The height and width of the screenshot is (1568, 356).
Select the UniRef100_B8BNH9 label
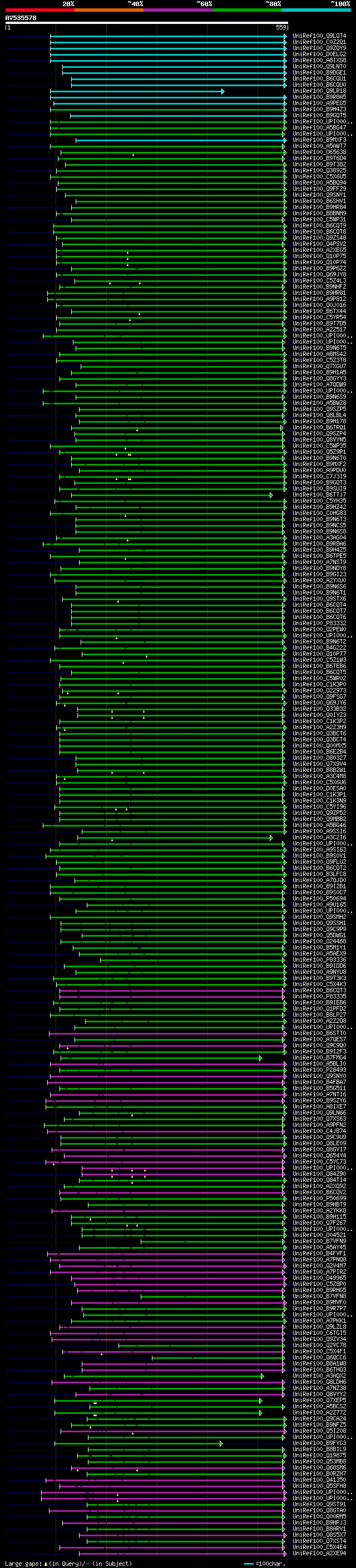[x=319, y=213]
